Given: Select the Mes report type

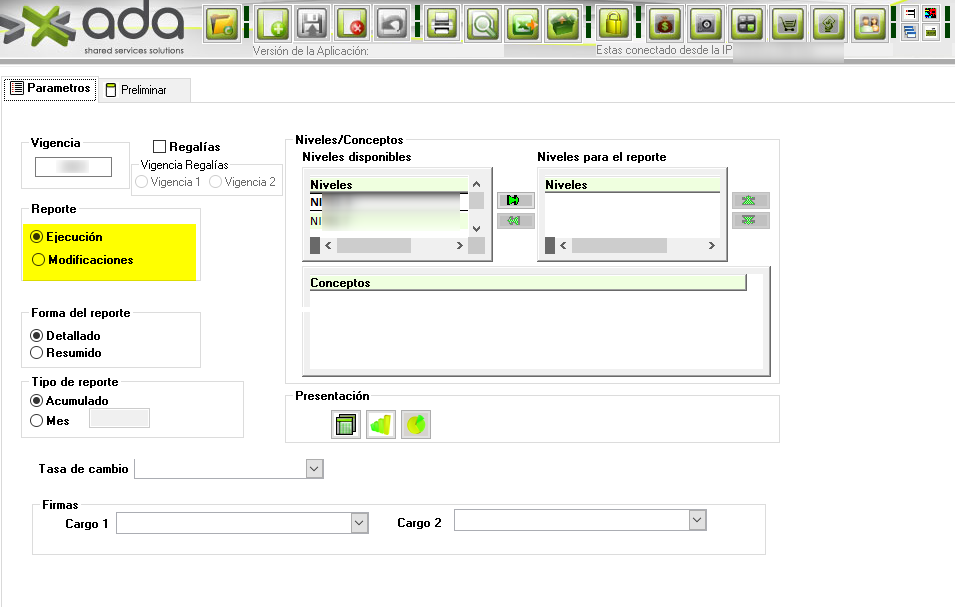Looking at the screenshot, I should [x=38, y=421].
